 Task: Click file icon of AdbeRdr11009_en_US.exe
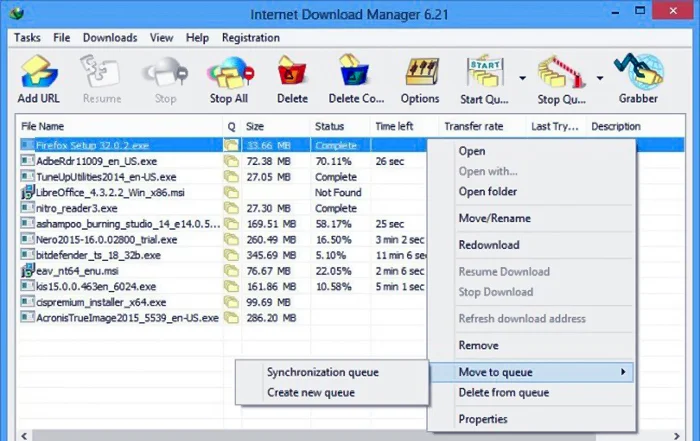point(28,161)
